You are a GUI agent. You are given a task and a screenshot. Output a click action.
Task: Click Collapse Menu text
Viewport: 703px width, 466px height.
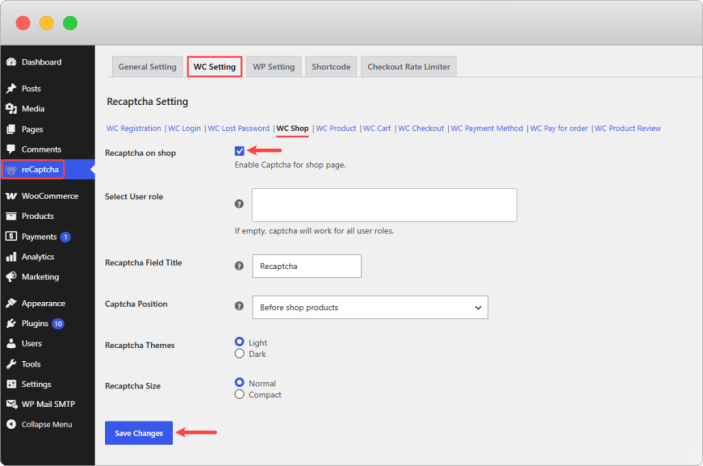click(x=47, y=424)
